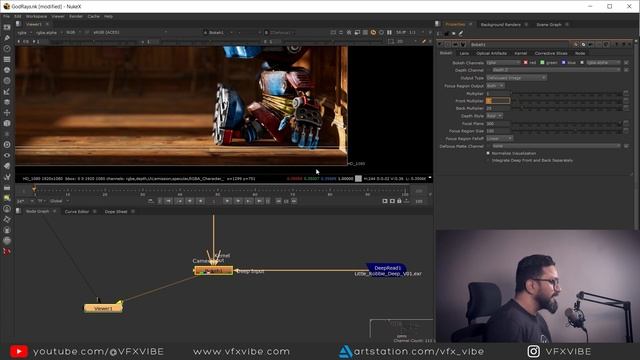
Task: Toggle the green channel checkbox
Action: (542, 62)
